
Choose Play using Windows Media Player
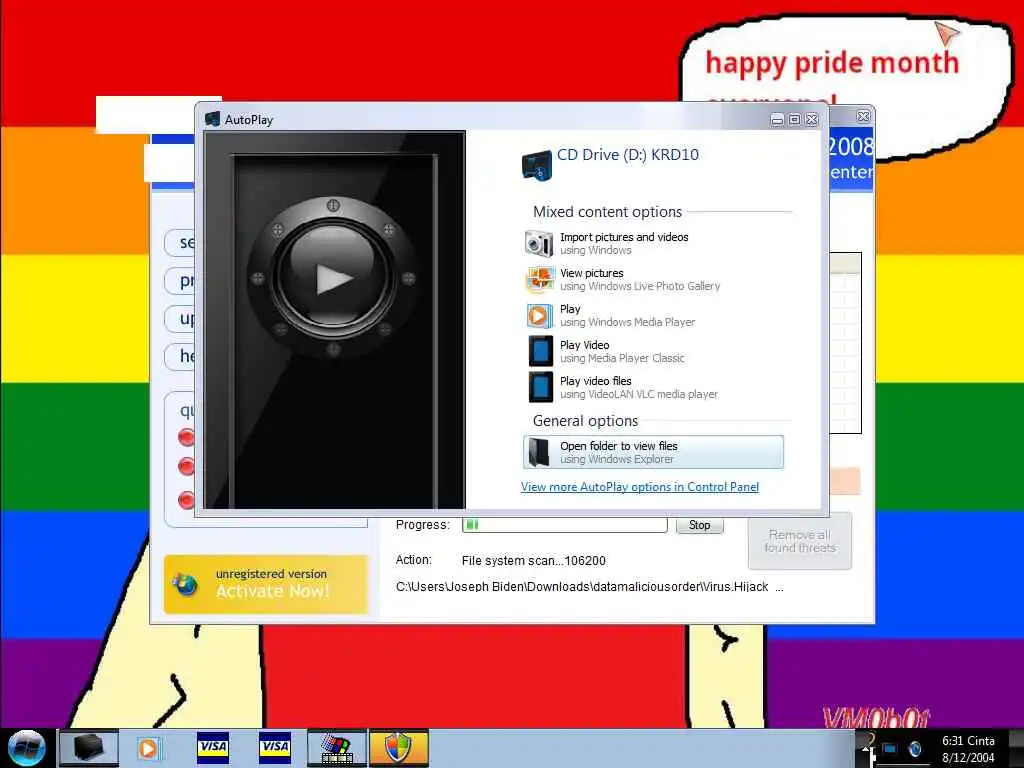[x=611, y=315]
